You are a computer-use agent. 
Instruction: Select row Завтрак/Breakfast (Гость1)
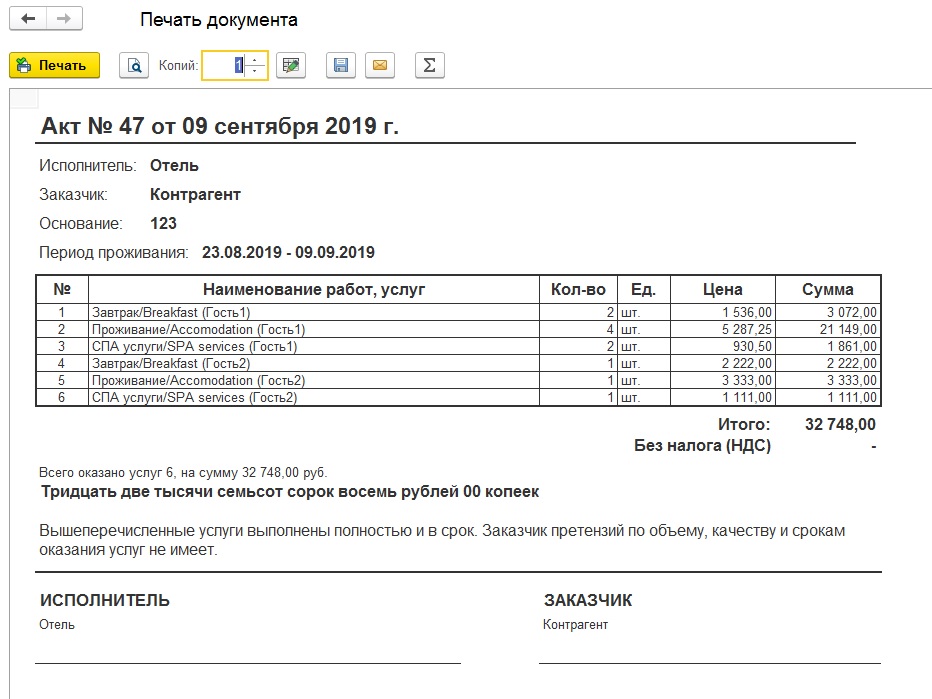click(458, 312)
